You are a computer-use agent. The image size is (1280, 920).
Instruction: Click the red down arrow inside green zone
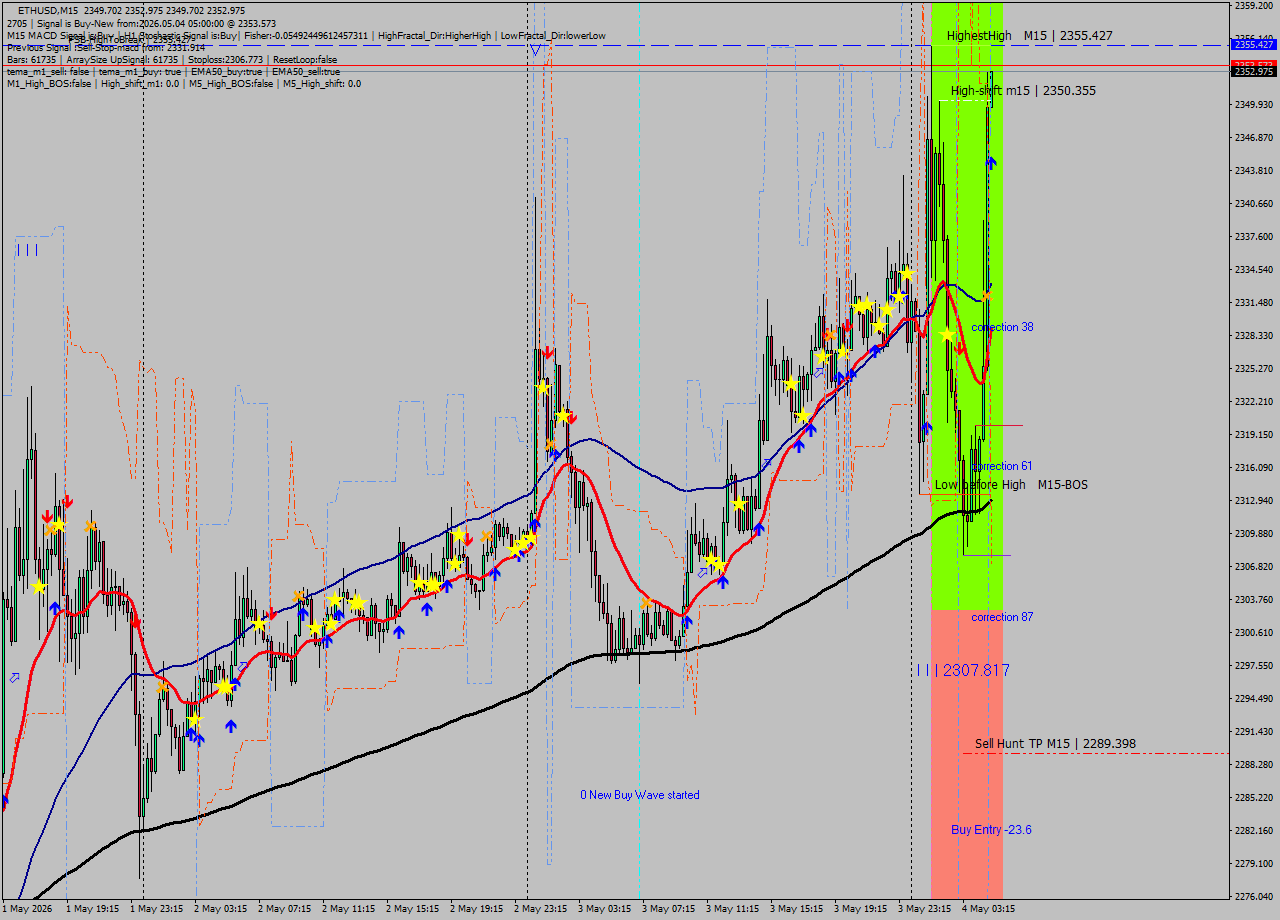tap(959, 347)
